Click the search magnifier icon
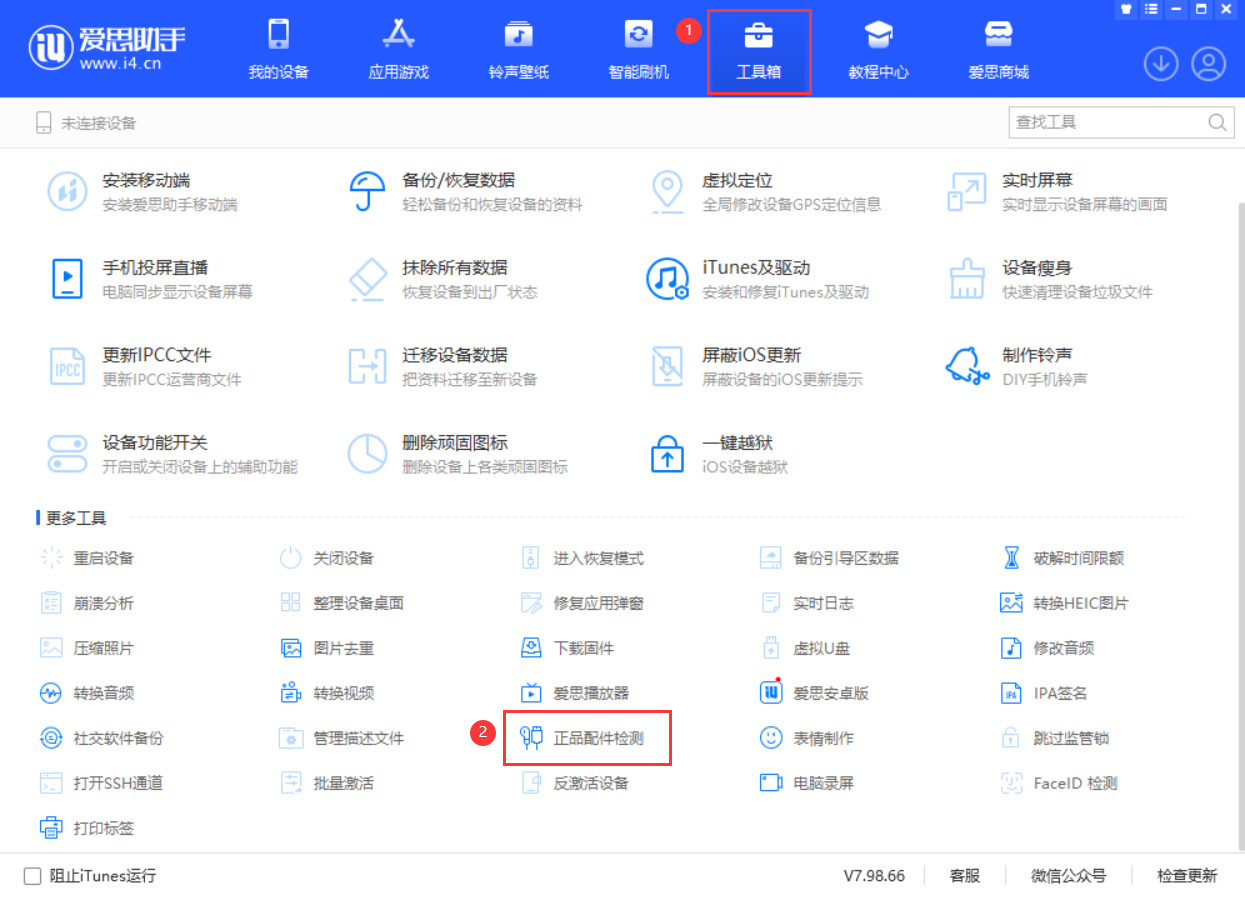This screenshot has width=1245, height=897. pos(1217,122)
